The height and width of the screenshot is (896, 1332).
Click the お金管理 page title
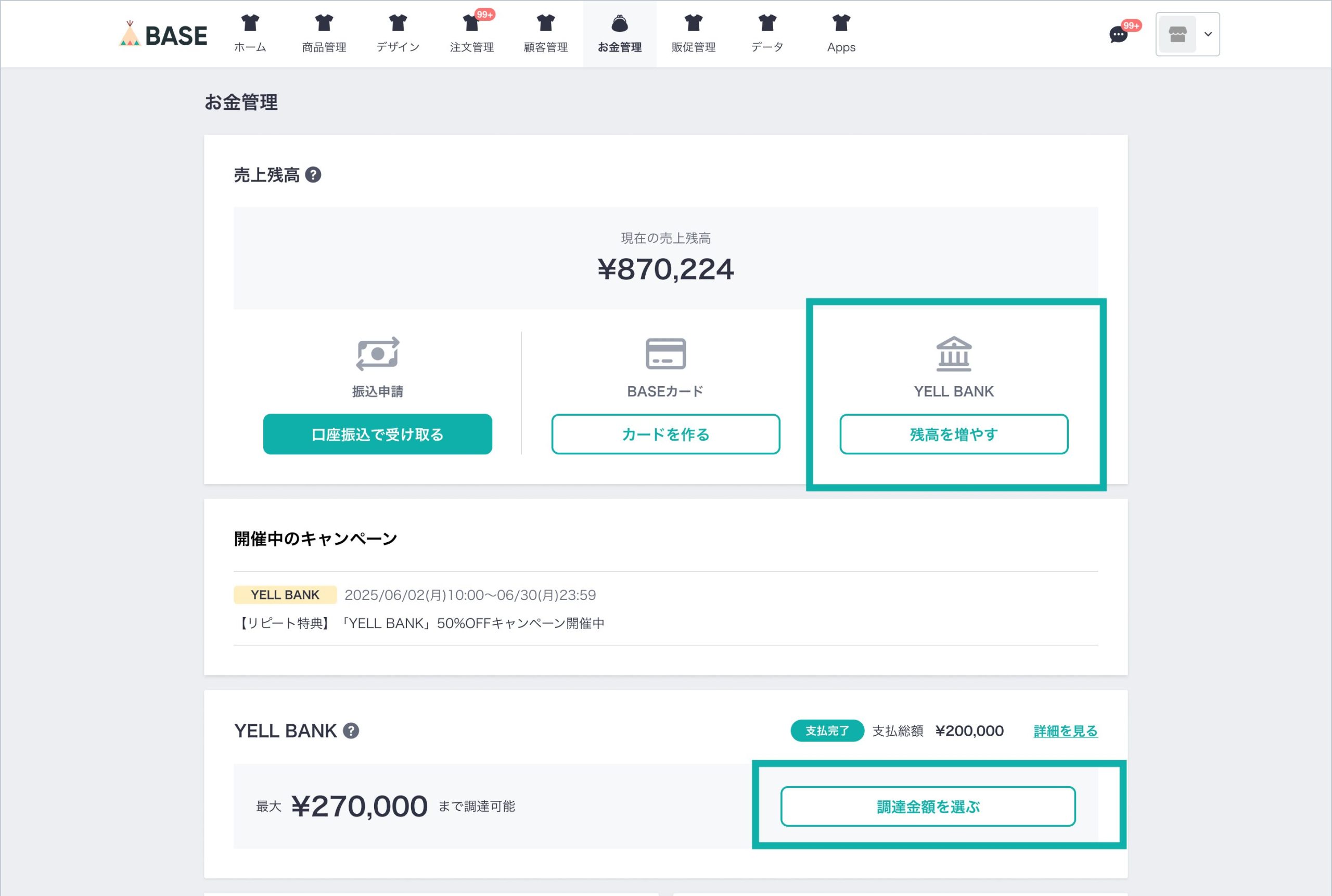[x=241, y=103]
